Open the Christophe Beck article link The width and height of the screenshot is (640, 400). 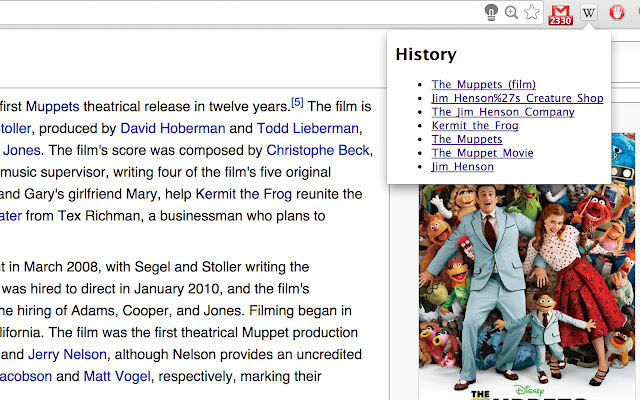(317, 151)
